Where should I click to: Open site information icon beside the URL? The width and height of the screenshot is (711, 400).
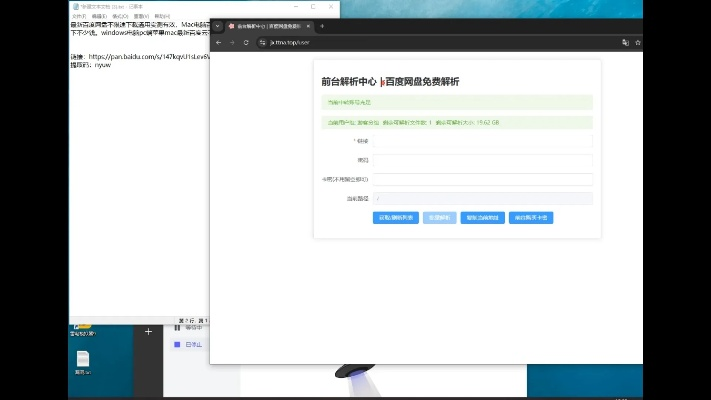coord(262,43)
